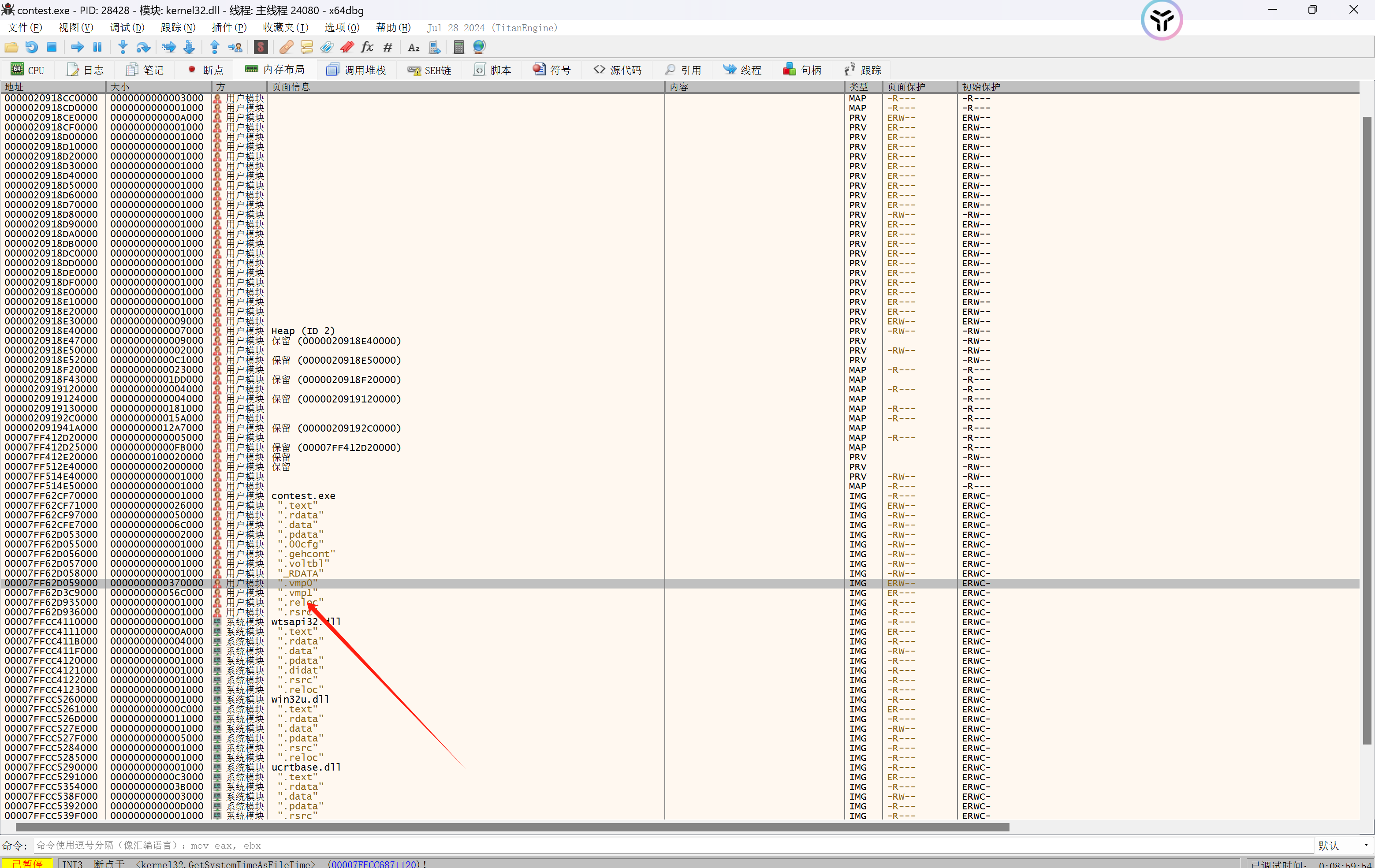Viewport: 1375px width, 868px height.
Task: Open the 跟踪 trace tab
Action: click(x=863, y=70)
